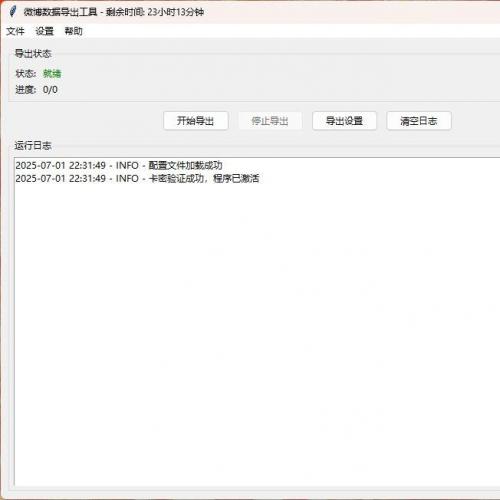
Task: Click the 进度: label
Action: click(26, 90)
